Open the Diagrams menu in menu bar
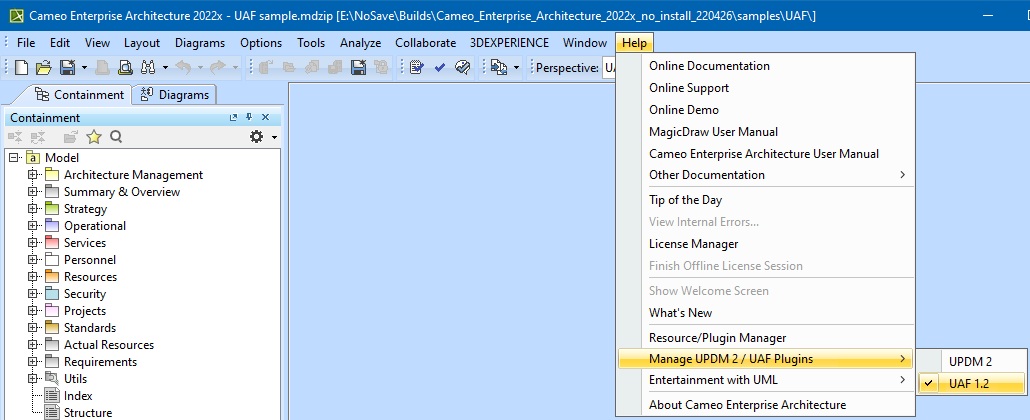1030x420 pixels. (200, 43)
